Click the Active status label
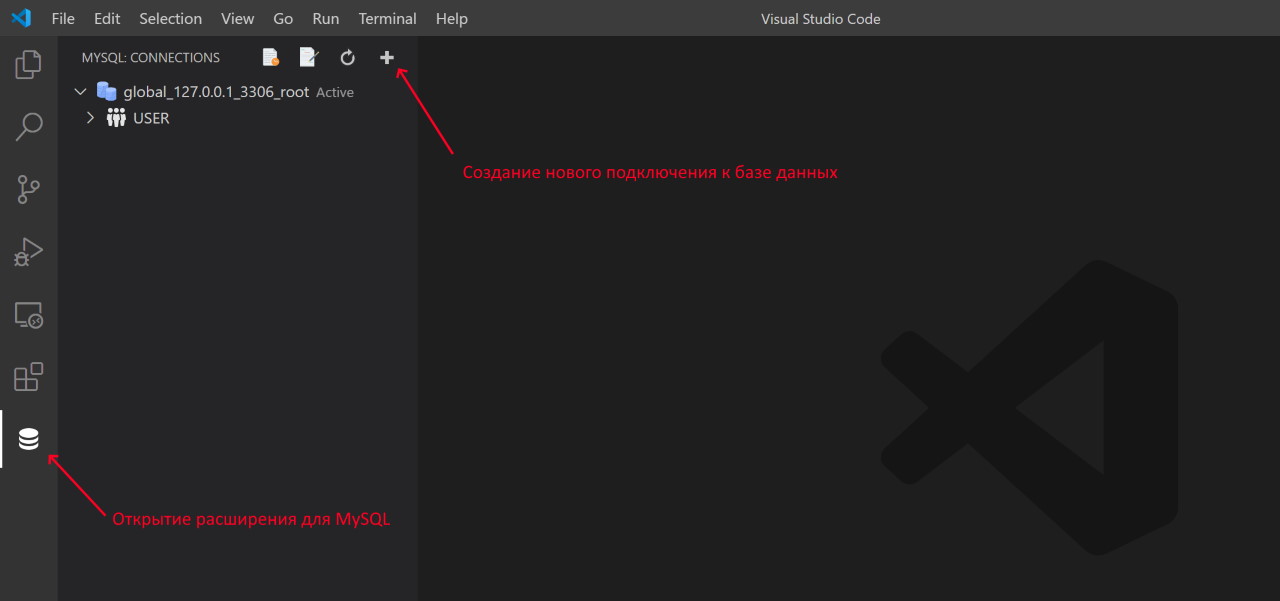Screen dimensions: 1280x601 pyautogui.click(x=335, y=92)
